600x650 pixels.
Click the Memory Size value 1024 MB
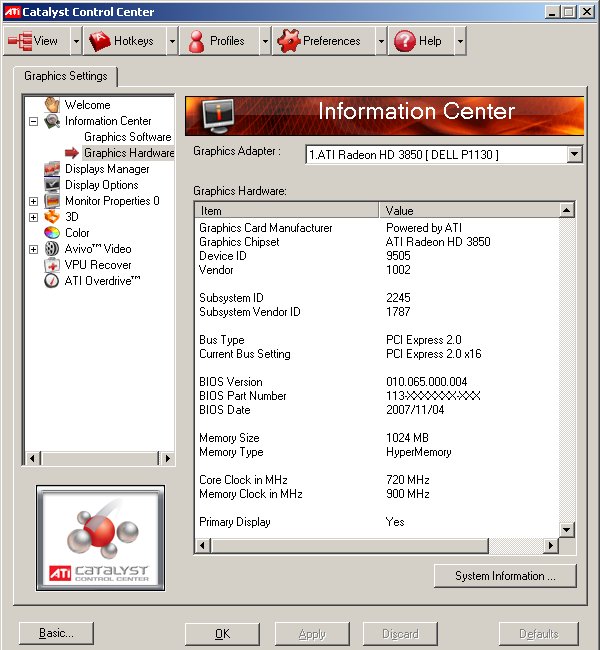[x=407, y=438]
